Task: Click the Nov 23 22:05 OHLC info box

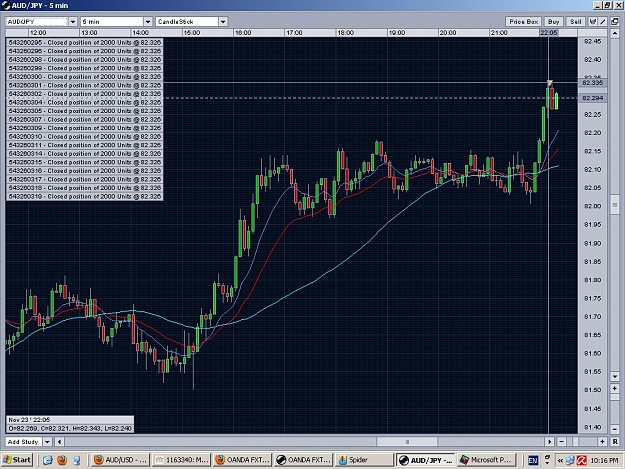Action: [x=70, y=424]
